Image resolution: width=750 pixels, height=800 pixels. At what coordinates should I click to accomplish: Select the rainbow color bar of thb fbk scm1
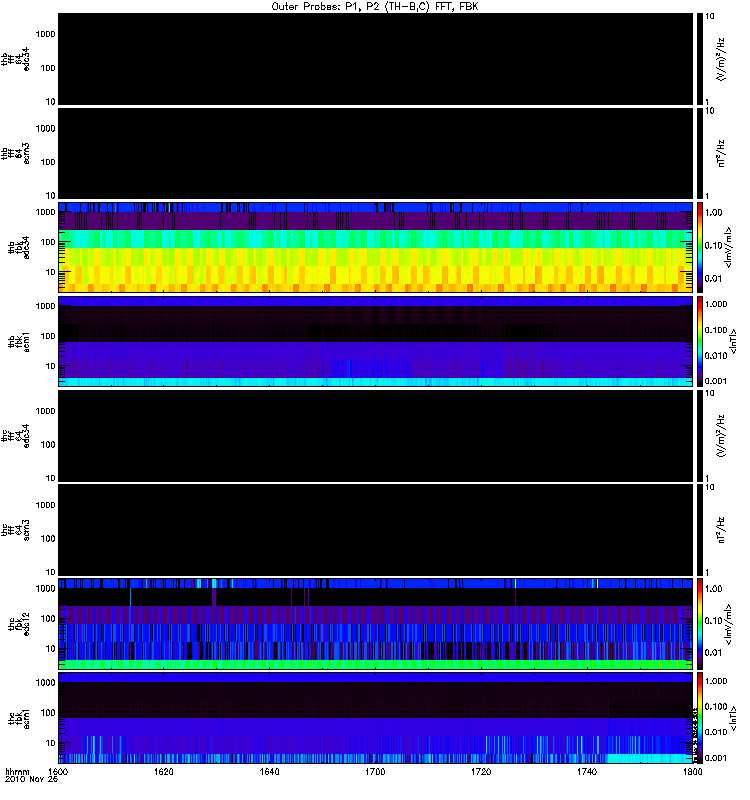(x=700, y=341)
